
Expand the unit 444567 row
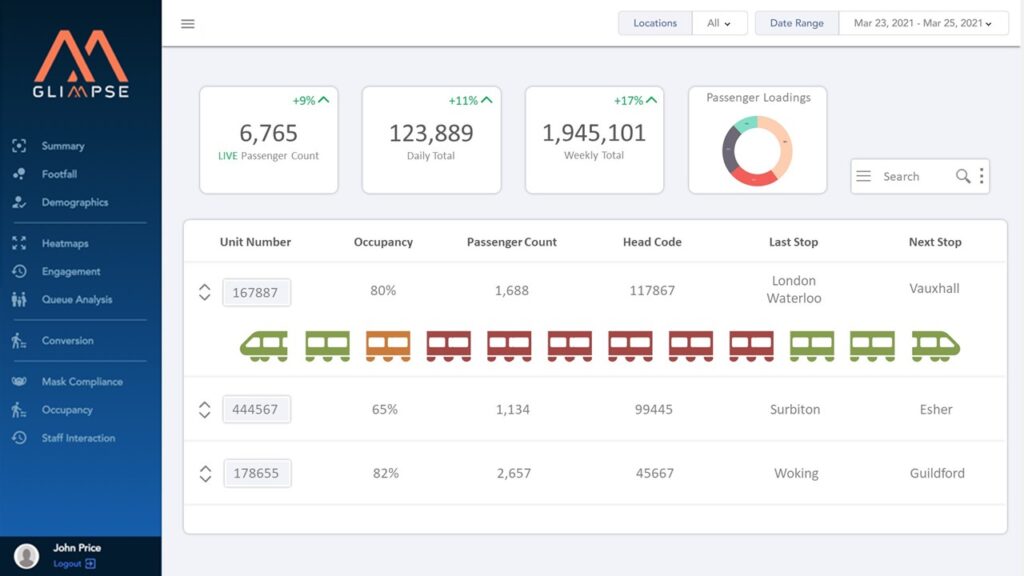click(x=204, y=410)
